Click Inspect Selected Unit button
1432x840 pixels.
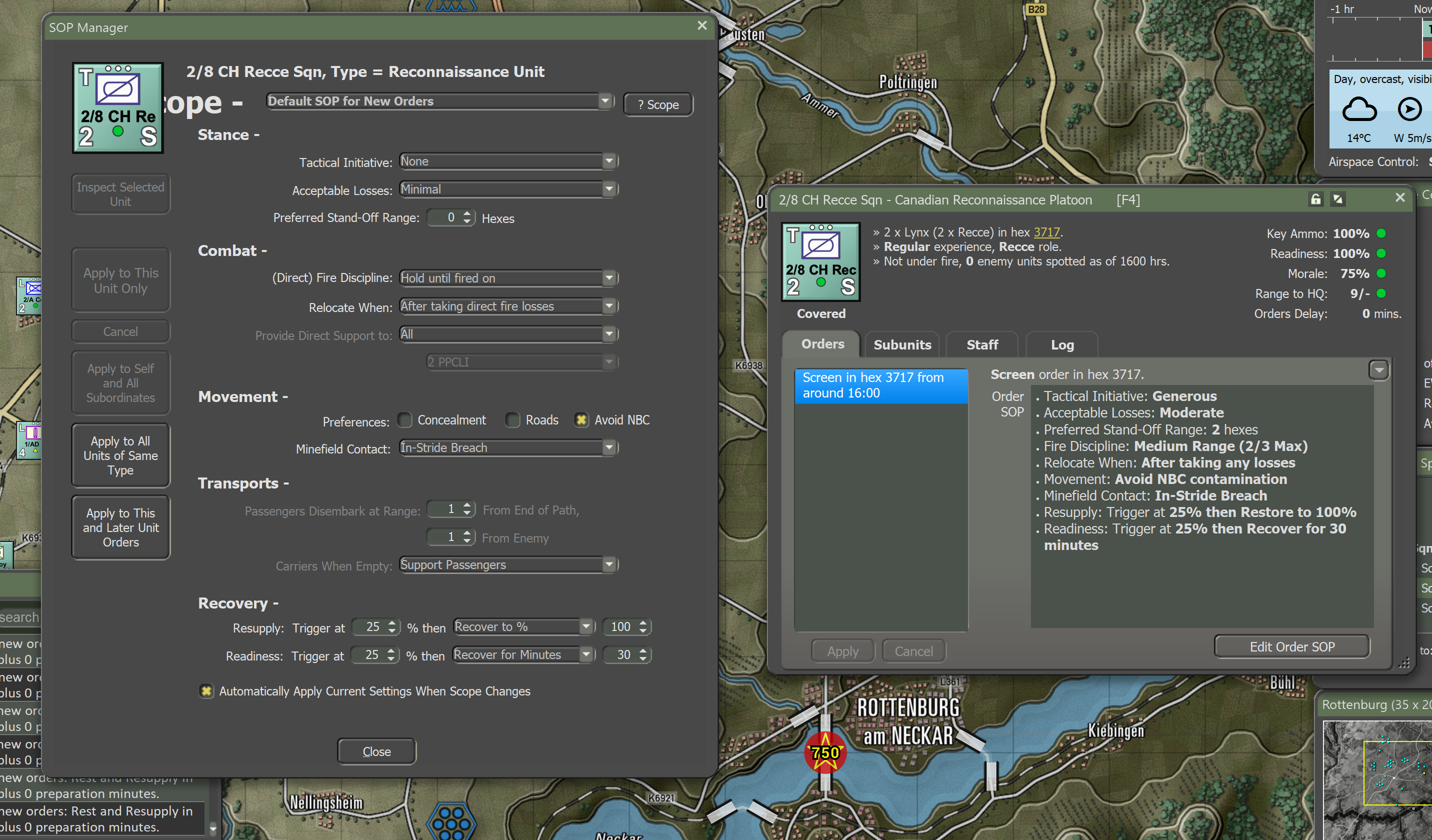[120, 194]
